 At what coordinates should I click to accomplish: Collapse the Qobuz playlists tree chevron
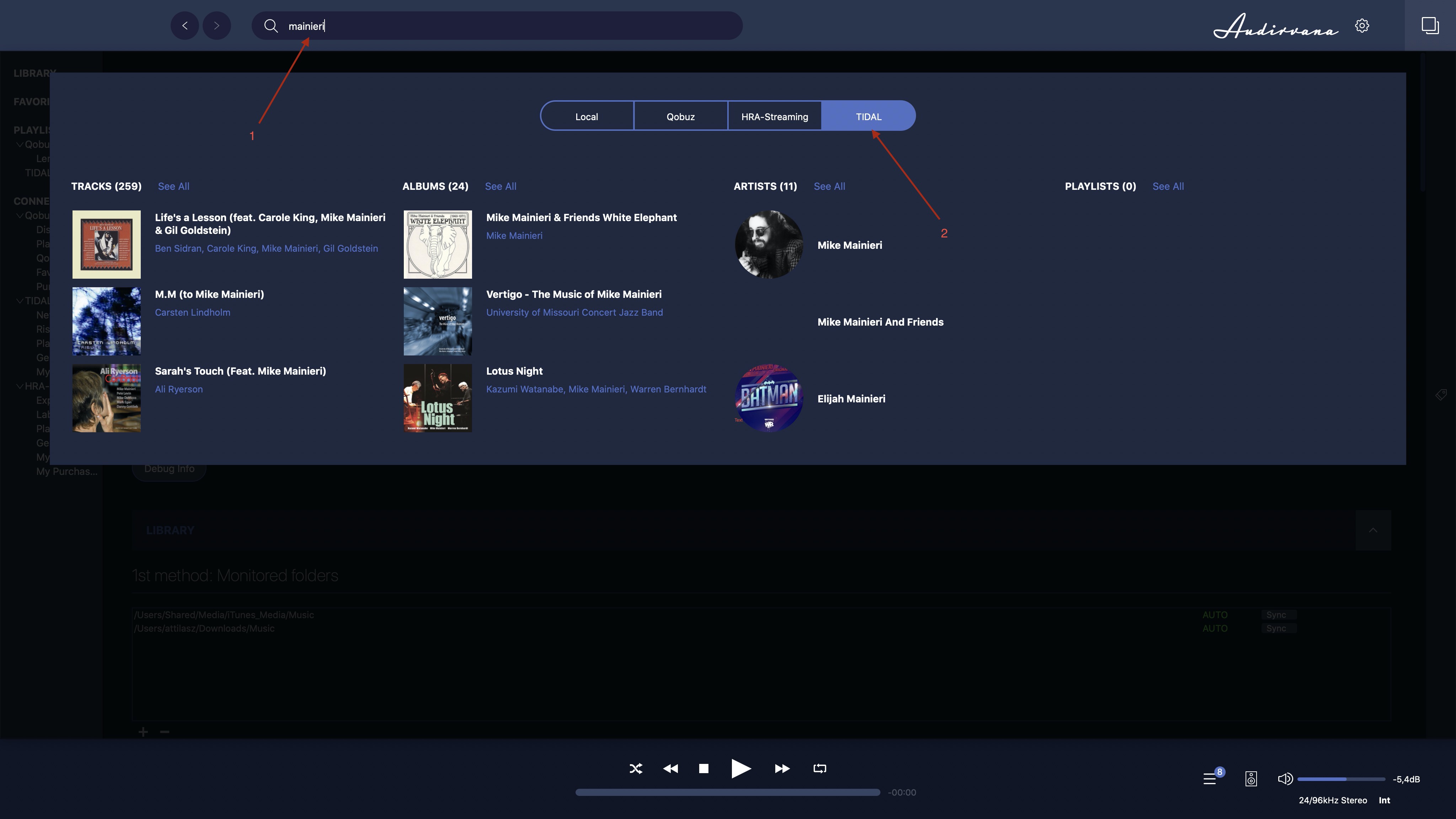[20, 144]
